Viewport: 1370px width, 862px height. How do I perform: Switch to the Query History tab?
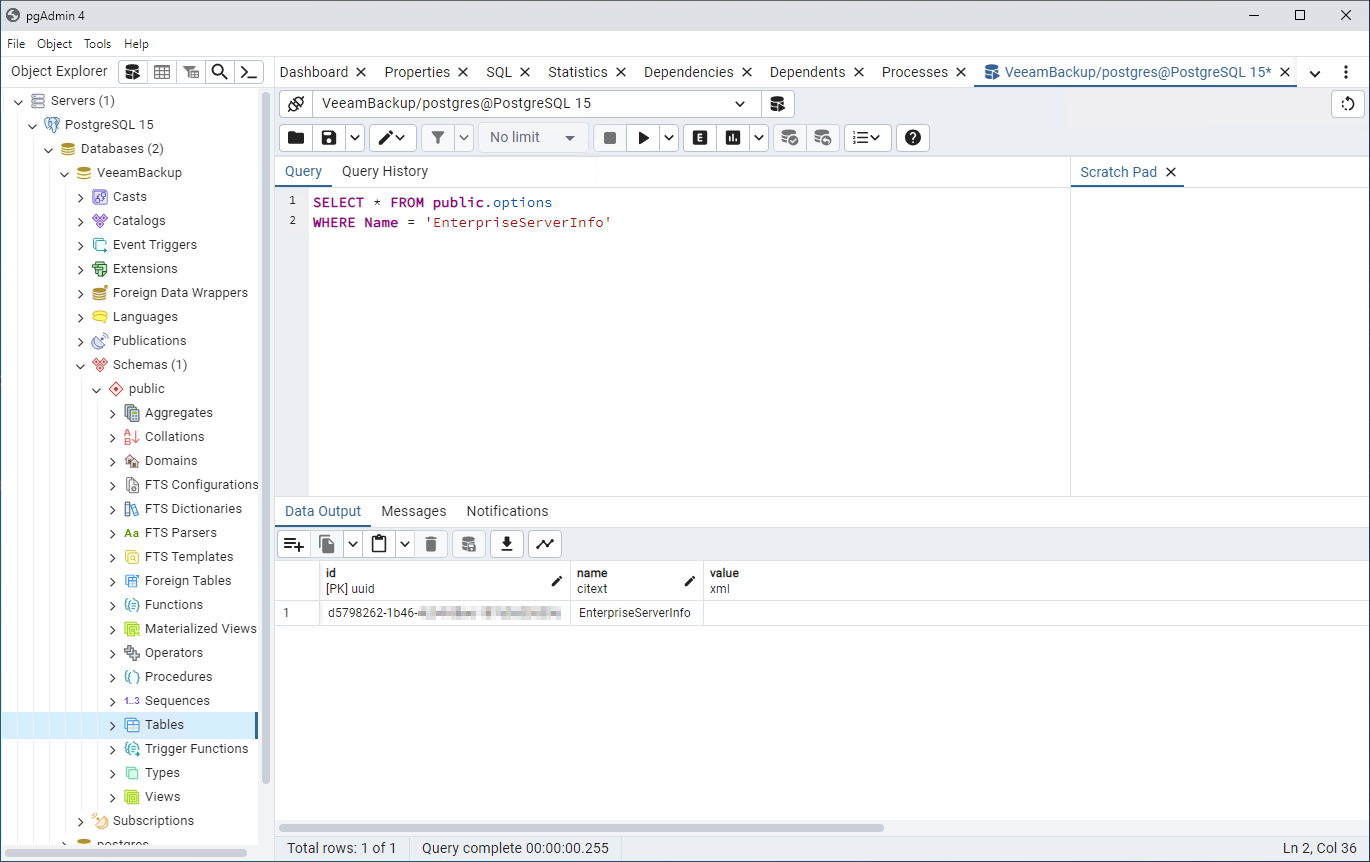point(385,172)
